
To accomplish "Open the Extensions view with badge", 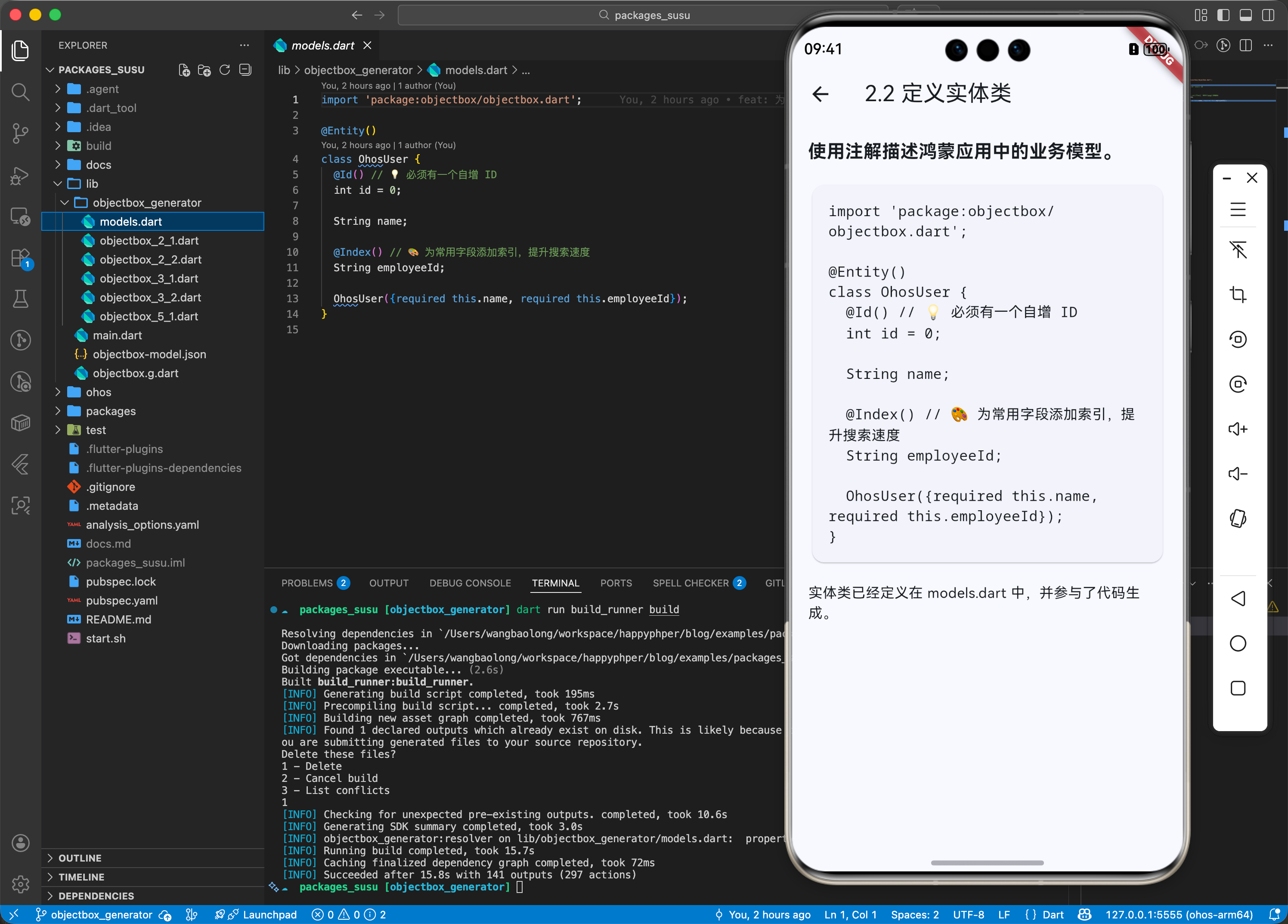I will 20,258.
